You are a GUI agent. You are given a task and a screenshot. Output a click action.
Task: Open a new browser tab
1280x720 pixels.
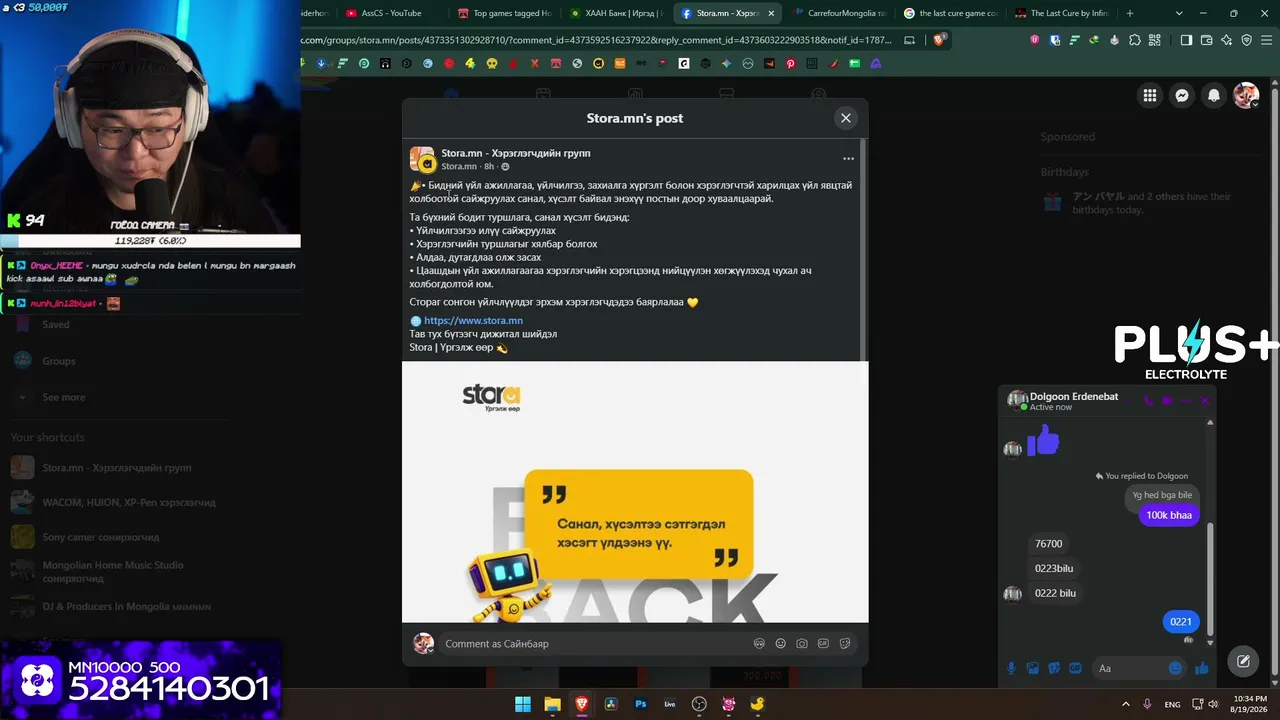(x=1130, y=13)
